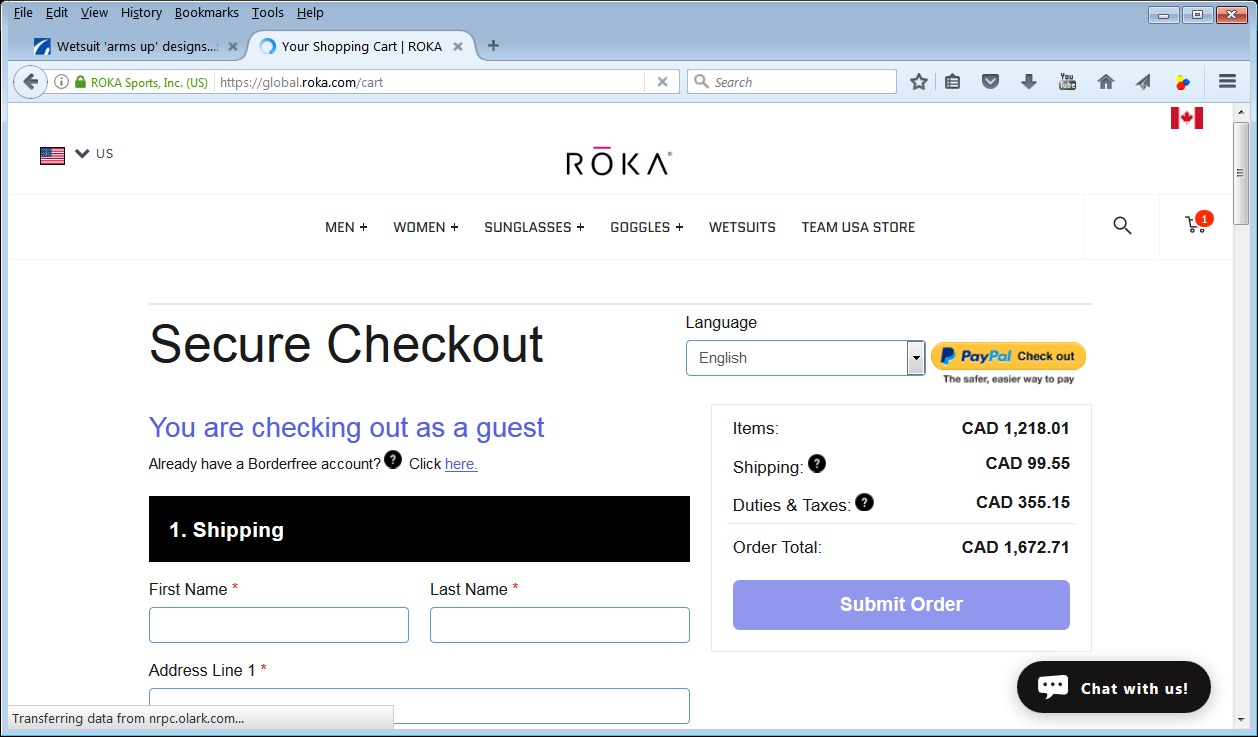This screenshot has height=737, width=1258.
Task: Open the History menu
Action: tap(141, 13)
